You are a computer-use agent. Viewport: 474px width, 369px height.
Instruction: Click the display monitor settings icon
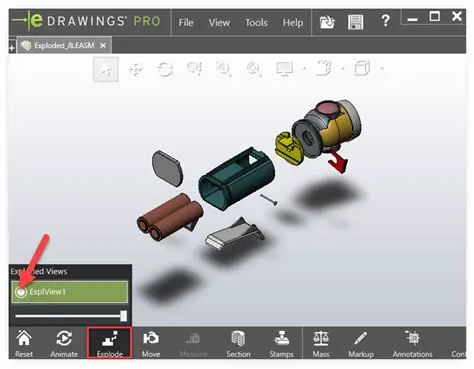(x=284, y=69)
